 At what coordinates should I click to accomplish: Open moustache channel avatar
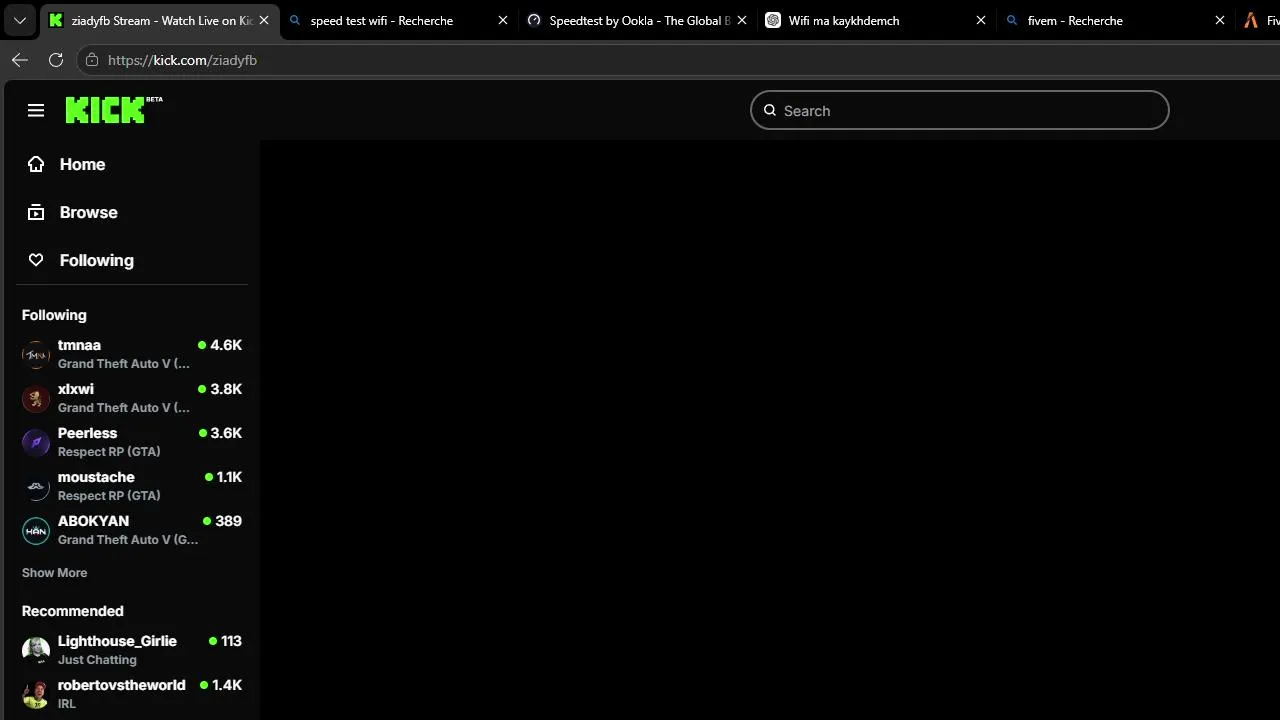pyautogui.click(x=36, y=486)
